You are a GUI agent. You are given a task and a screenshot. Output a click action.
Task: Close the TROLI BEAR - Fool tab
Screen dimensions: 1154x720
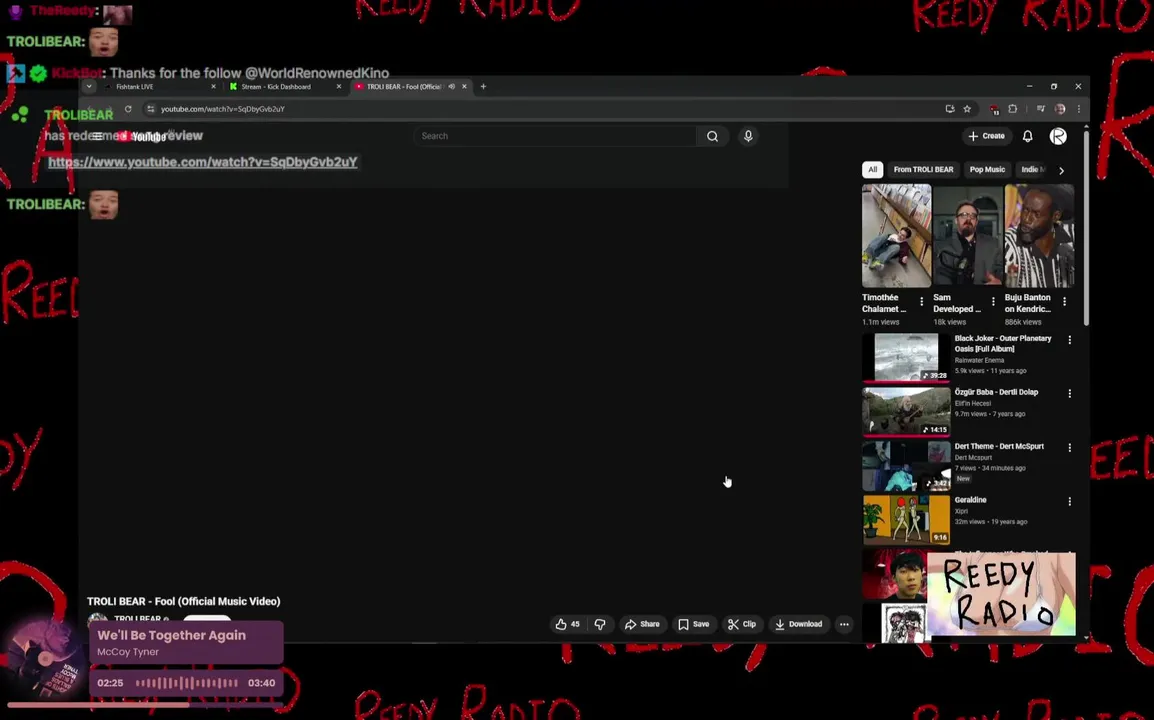(x=464, y=86)
